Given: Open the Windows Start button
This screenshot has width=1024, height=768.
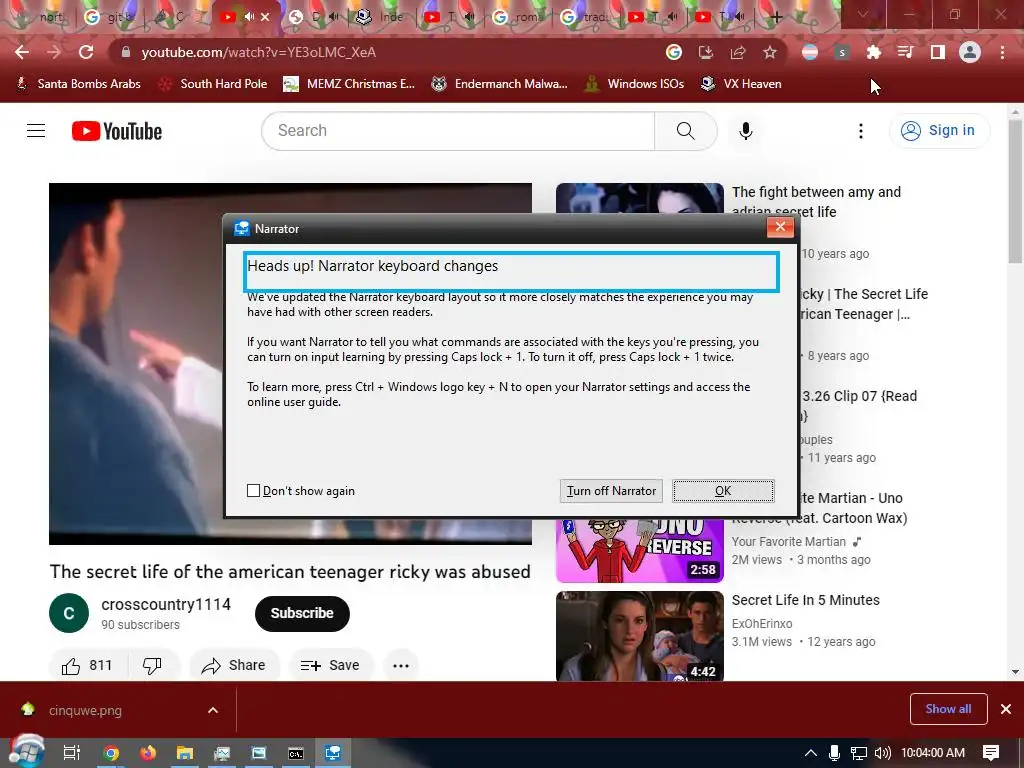Looking at the screenshot, I should pos(26,752).
